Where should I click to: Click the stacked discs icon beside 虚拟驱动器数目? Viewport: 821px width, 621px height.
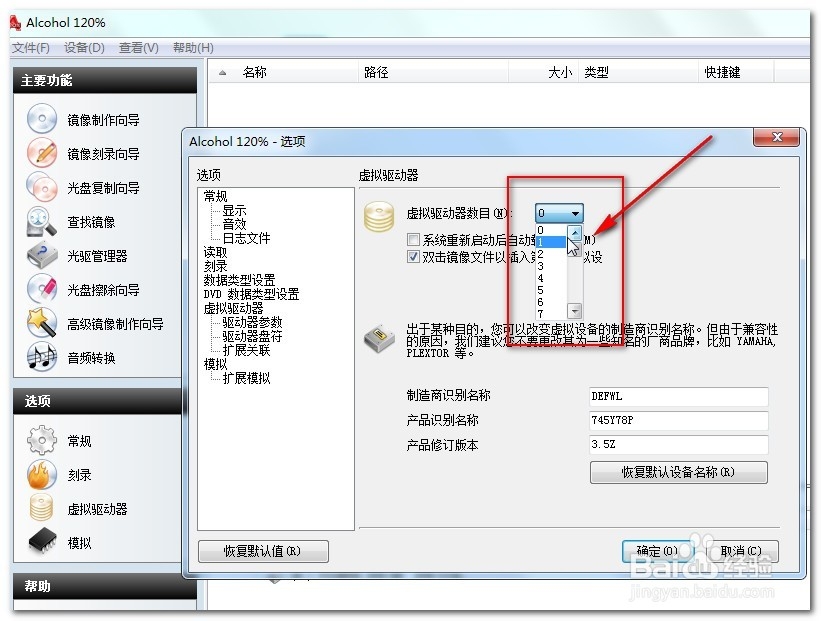(379, 216)
